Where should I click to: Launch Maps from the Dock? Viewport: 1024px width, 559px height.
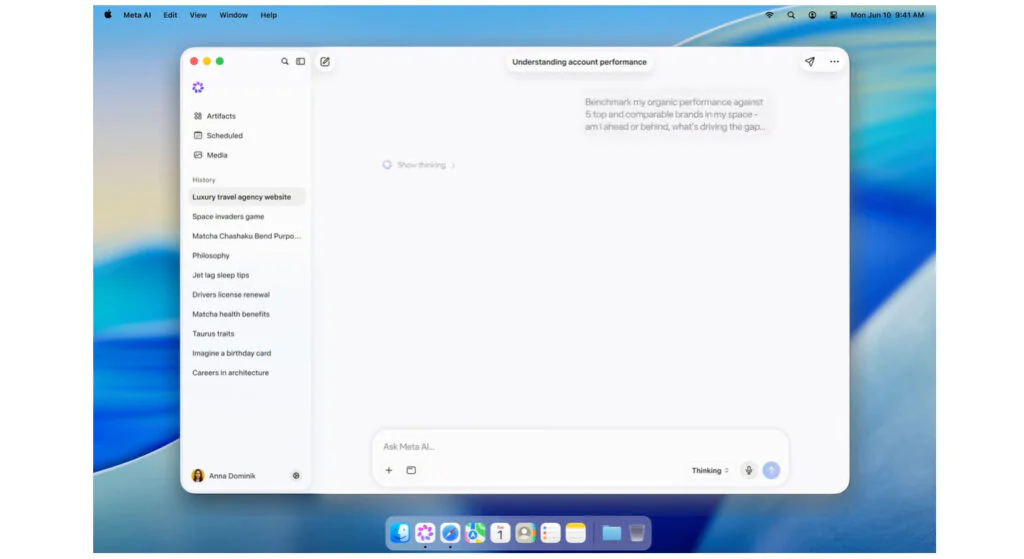coord(475,533)
